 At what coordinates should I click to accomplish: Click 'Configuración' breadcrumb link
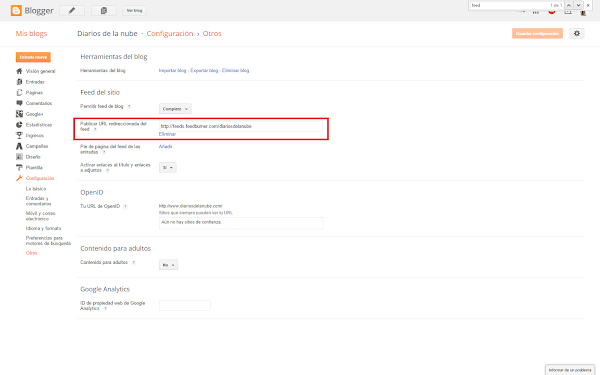[x=170, y=34]
